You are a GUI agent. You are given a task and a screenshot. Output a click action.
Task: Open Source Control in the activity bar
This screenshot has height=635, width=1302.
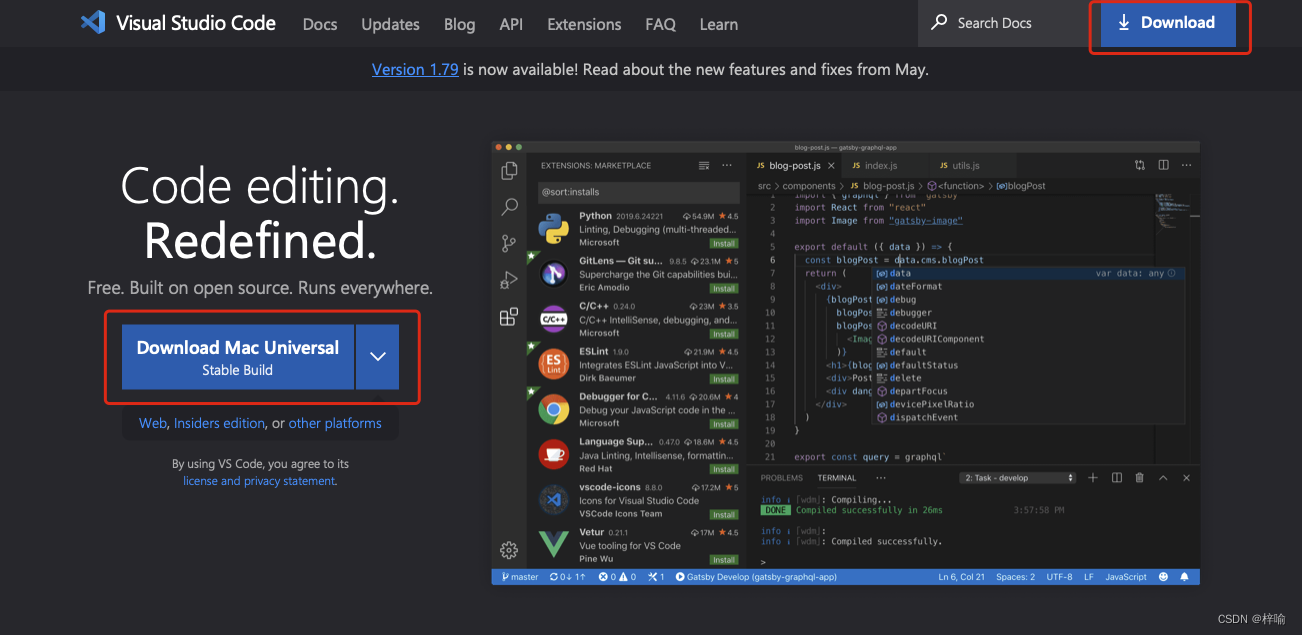pos(509,243)
